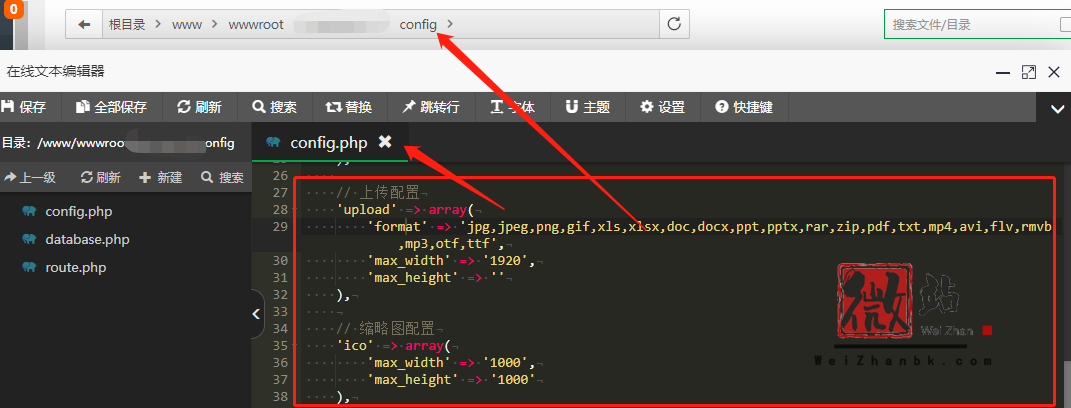Expand the toolbar dropdown chevron at right
Screen dimensions: 1071x408
[x=1056, y=108]
